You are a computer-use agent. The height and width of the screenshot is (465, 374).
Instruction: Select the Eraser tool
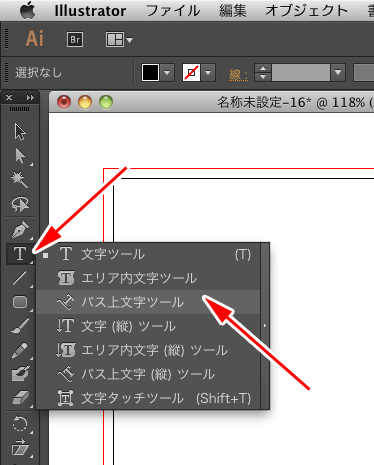coord(20,398)
